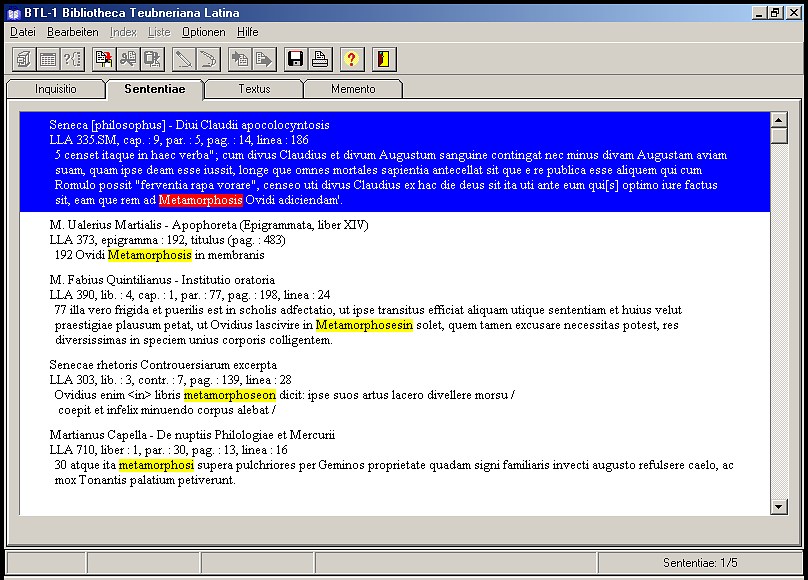Click the pencil toolbar icon
808x580 pixels.
[183, 59]
